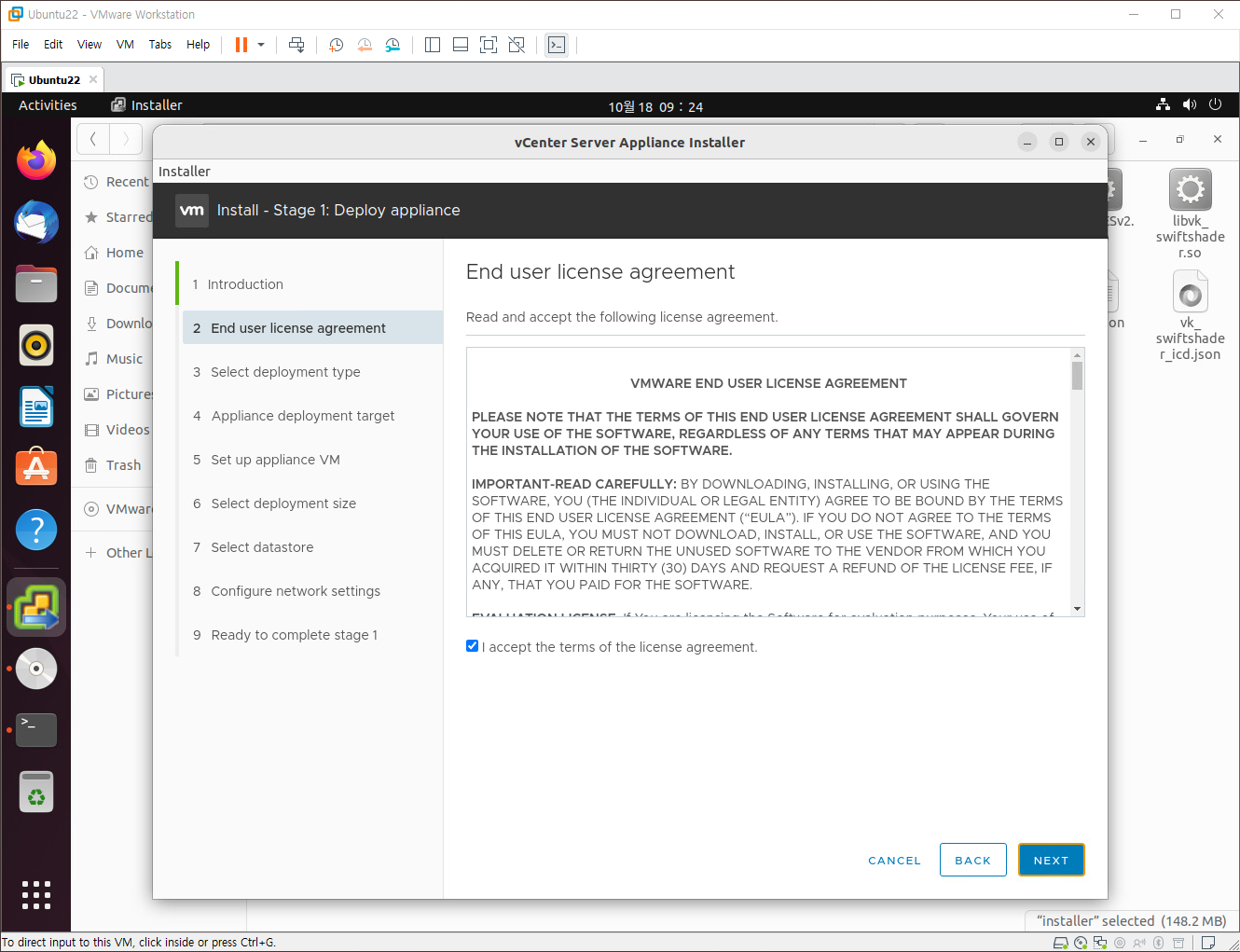Open Rhythmbox from the dock
The width and height of the screenshot is (1240, 952).
36,345
